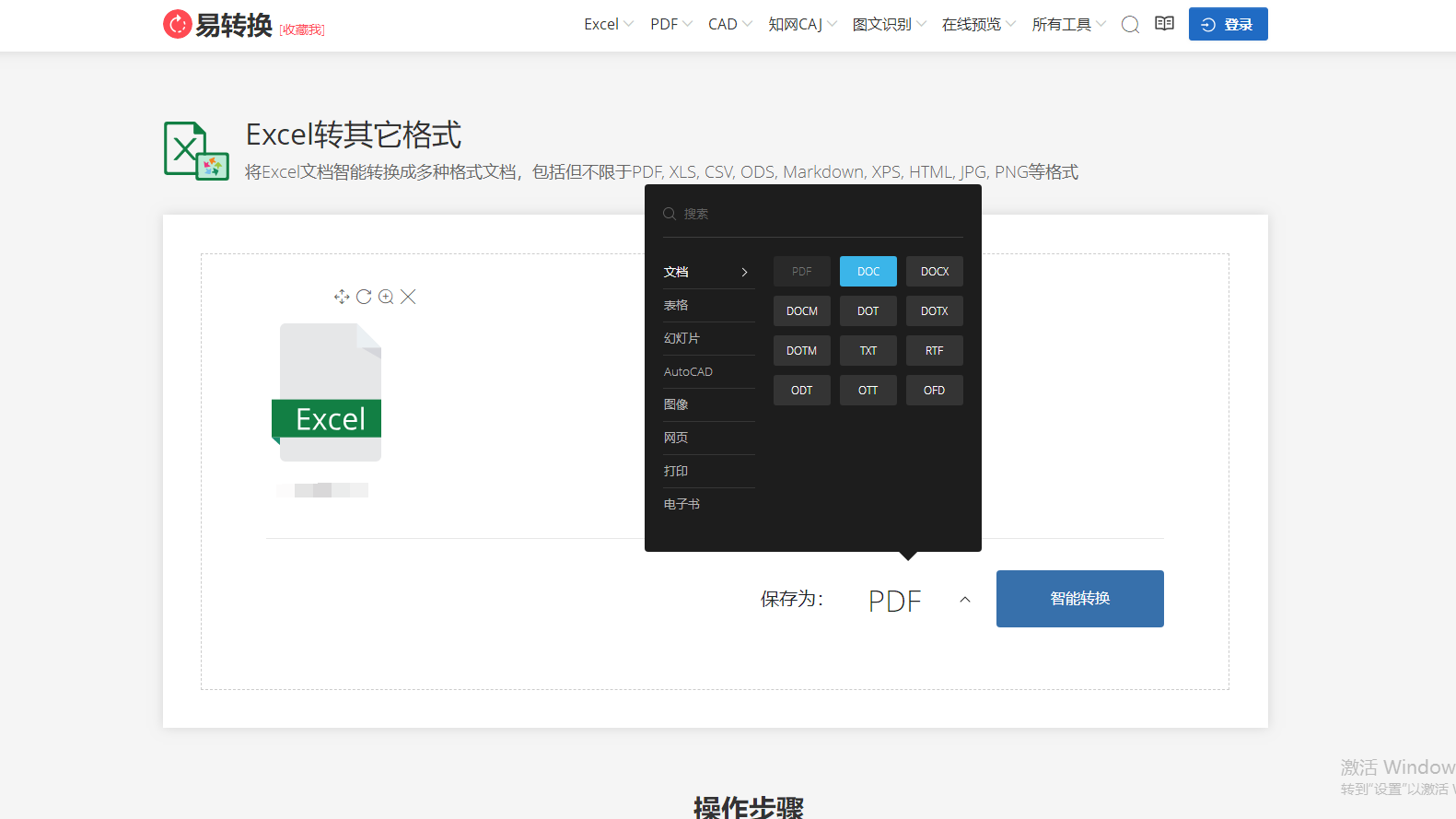This screenshot has width=1456, height=819.
Task: Choose the RTF format option
Action: (x=935, y=351)
